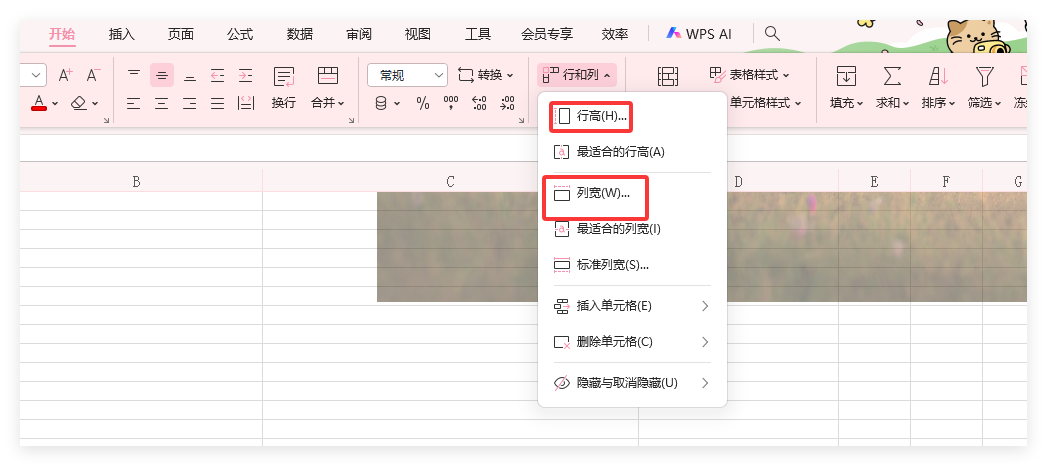Screen dimensions: 1047x466
Task: Select column C header
Action: coord(451,181)
